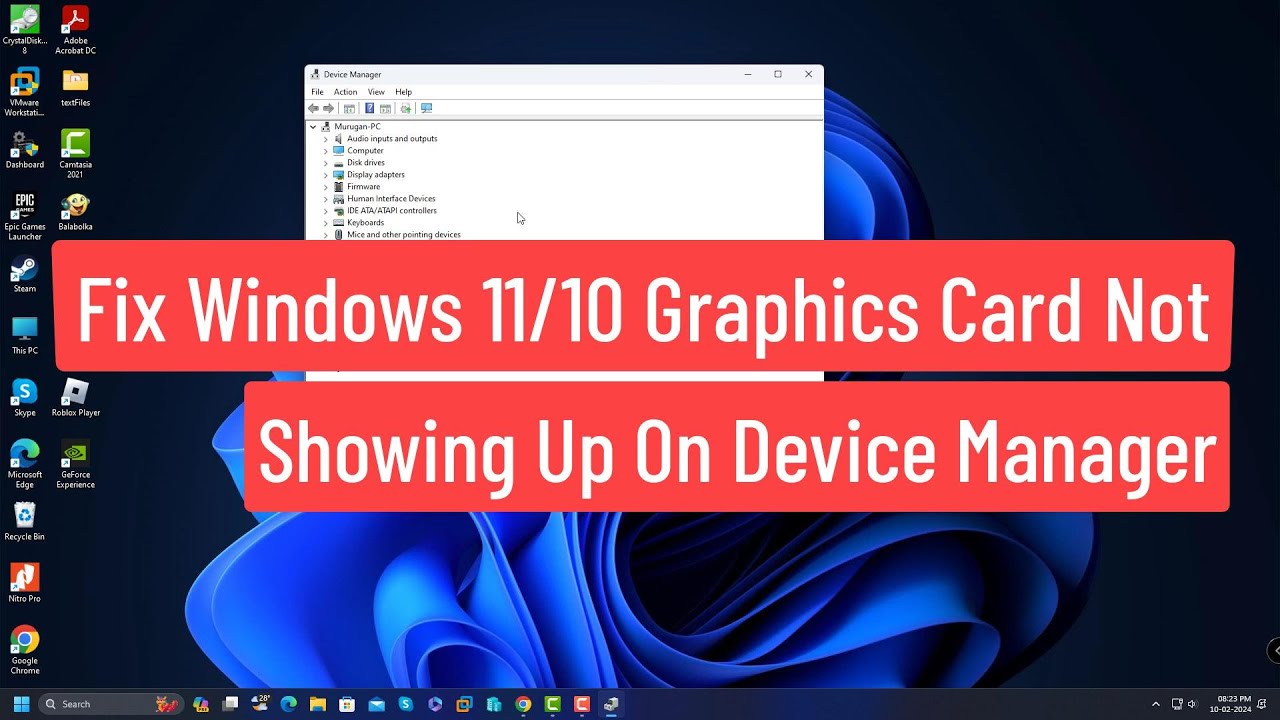Open the Dashboard desktop shortcut
This screenshot has height=720, width=1280.
pos(25,150)
